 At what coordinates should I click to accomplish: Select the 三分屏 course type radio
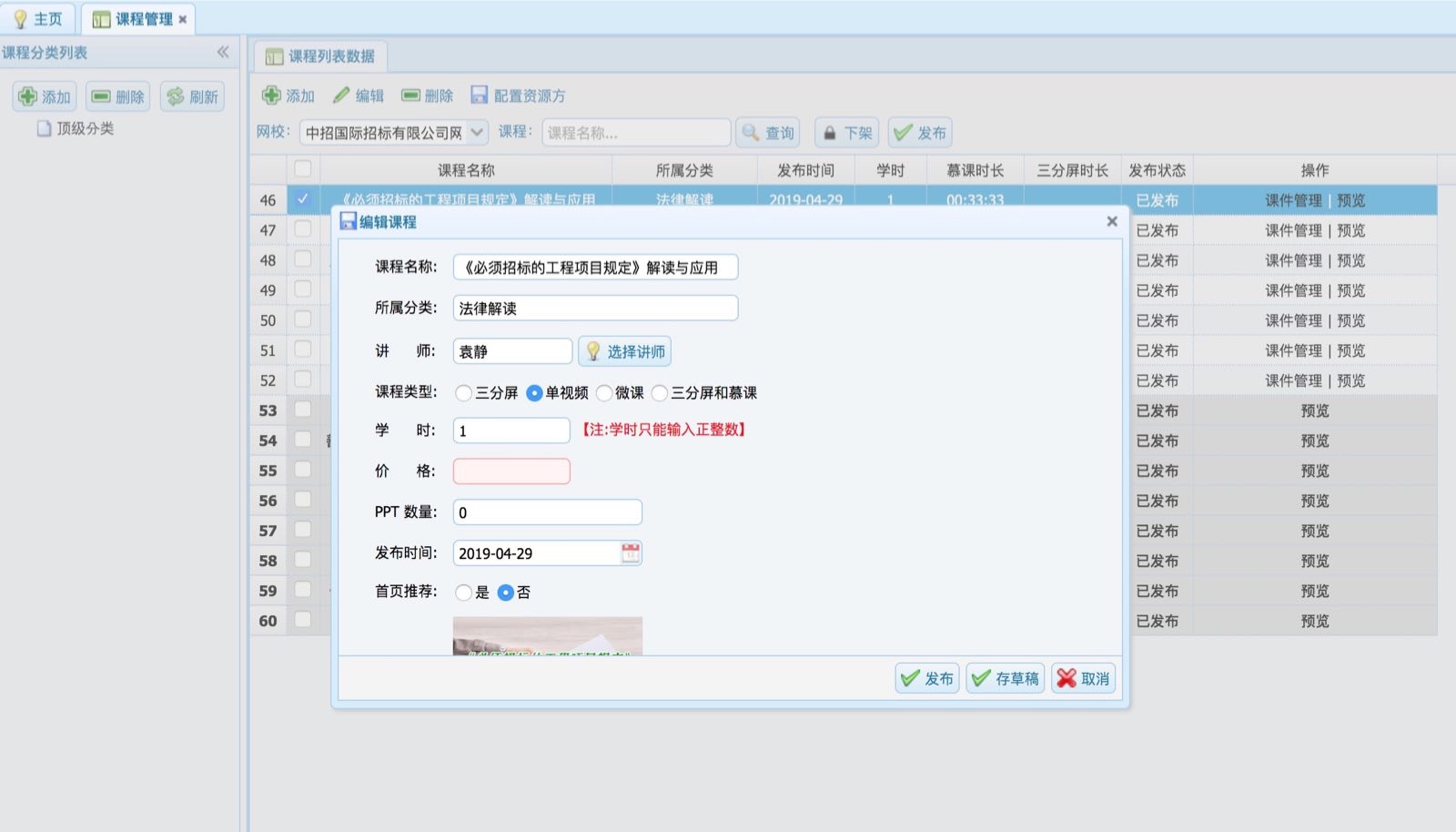click(x=464, y=393)
